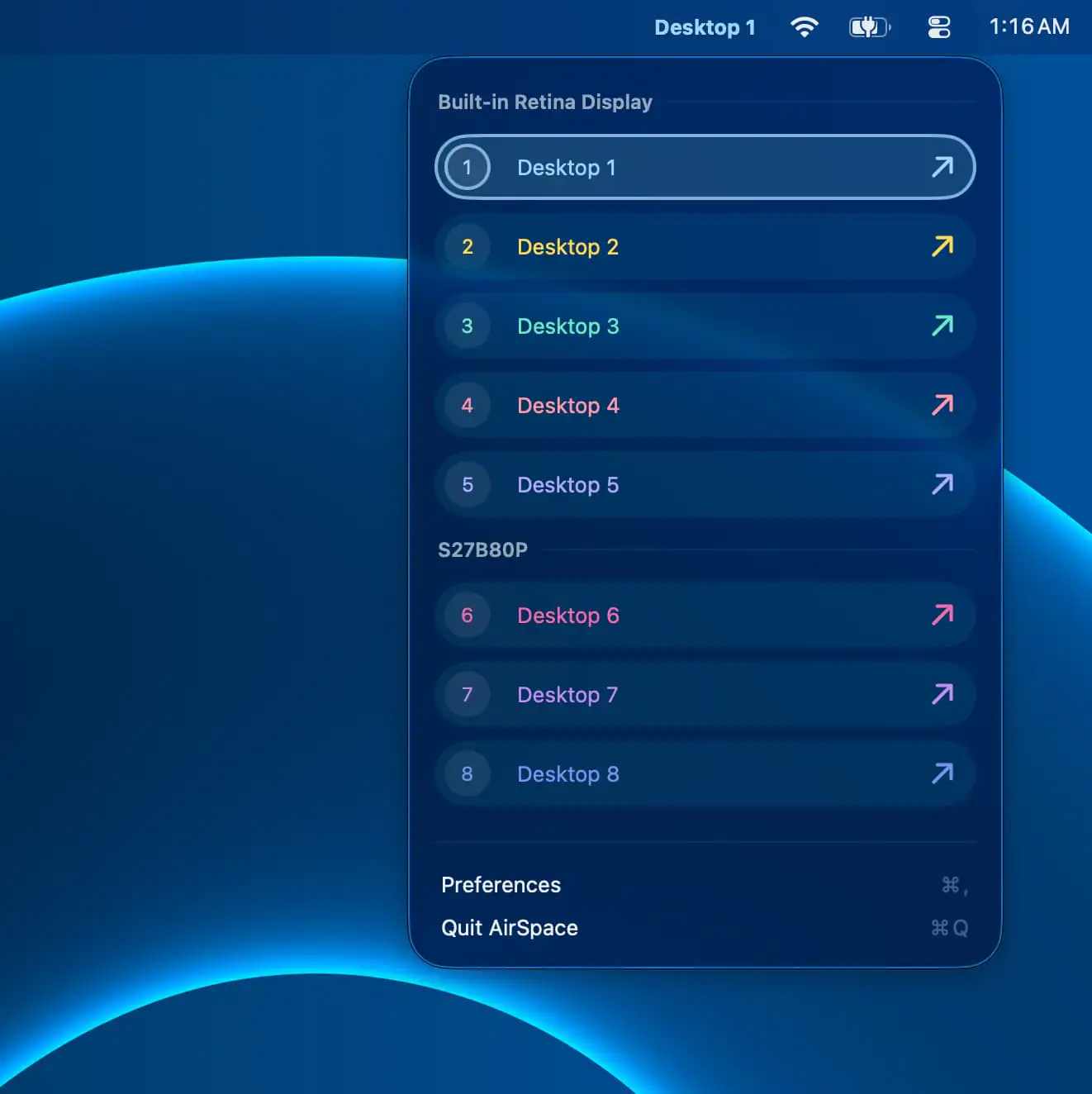Select the circled number 1 badge
This screenshot has height=1094, width=1092.
click(x=468, y=167)
